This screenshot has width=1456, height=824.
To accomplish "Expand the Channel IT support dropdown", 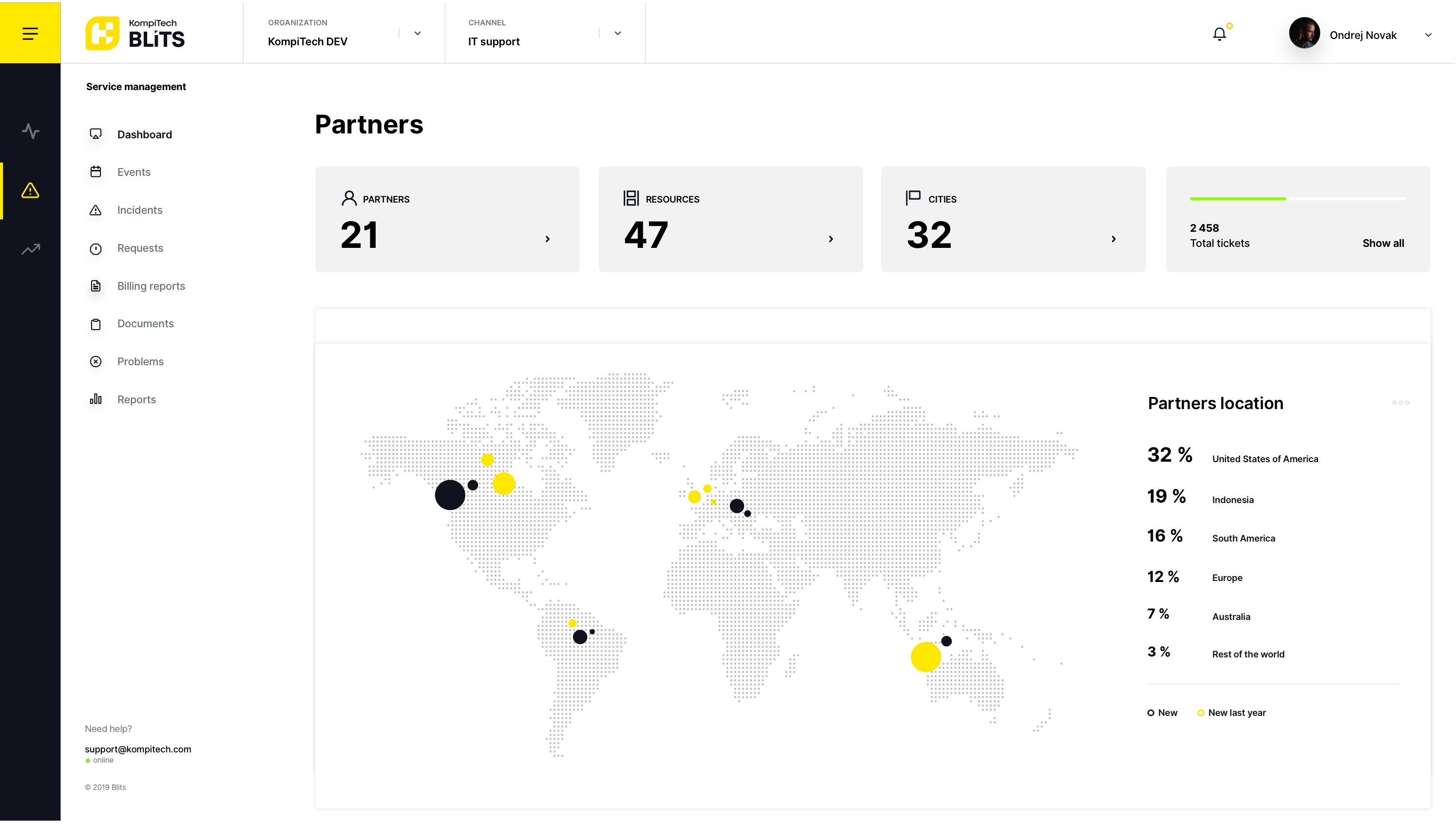I will coord(617,34).
